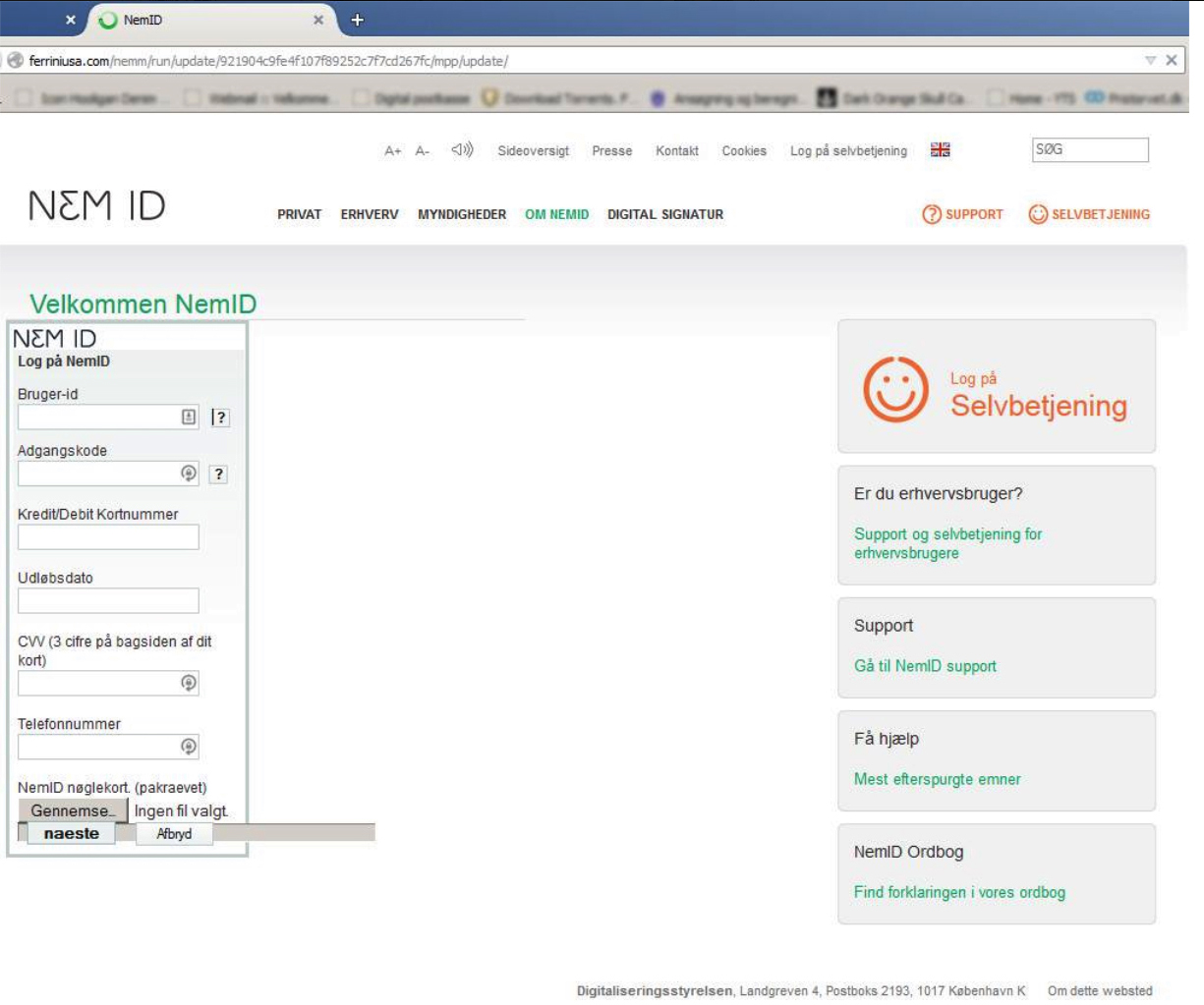Viewport: 1204px width, 1005px height.
Task: Click the Telefonnummer input field
Action: (108, 747)
